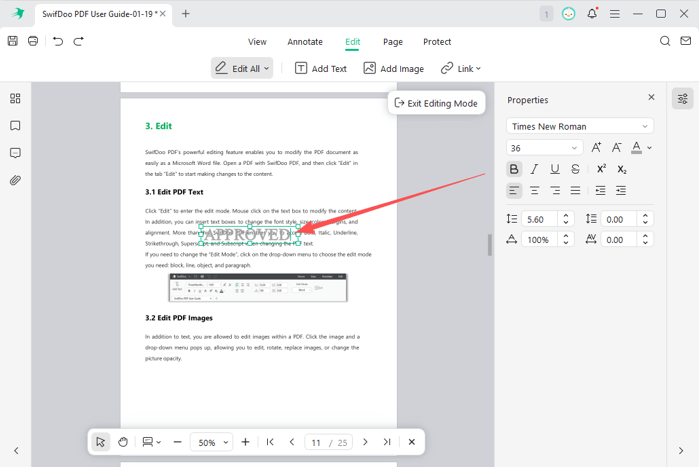The width and height of the screenshot is (700, 467).
Task: Click the document vertical scrollbar thumb
Action: click(490, 245)
